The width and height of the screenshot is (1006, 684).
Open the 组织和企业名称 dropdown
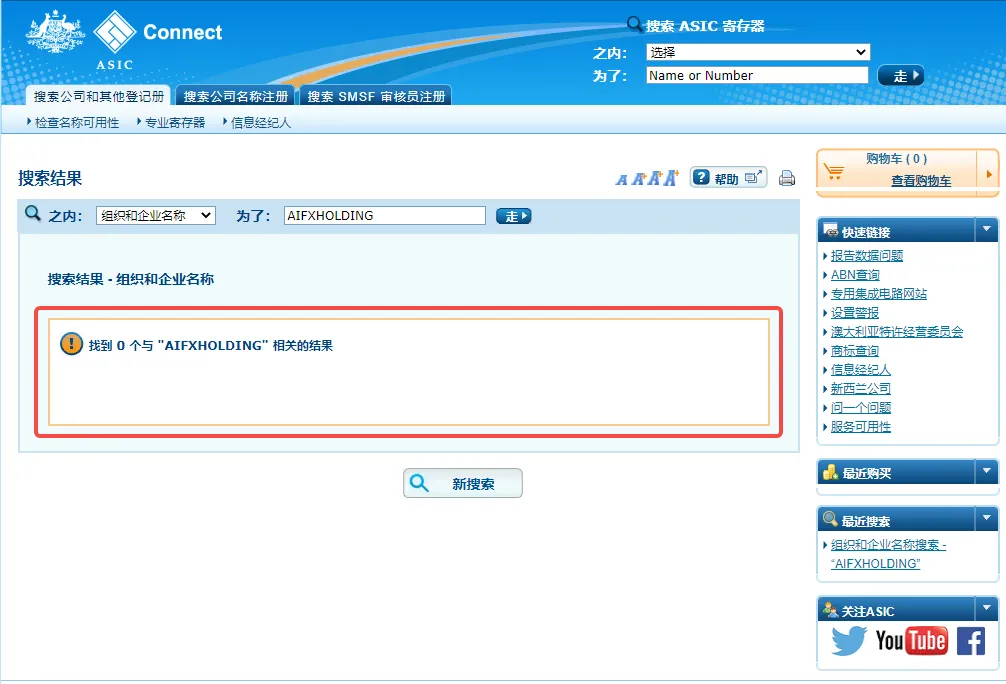point(156,216)
